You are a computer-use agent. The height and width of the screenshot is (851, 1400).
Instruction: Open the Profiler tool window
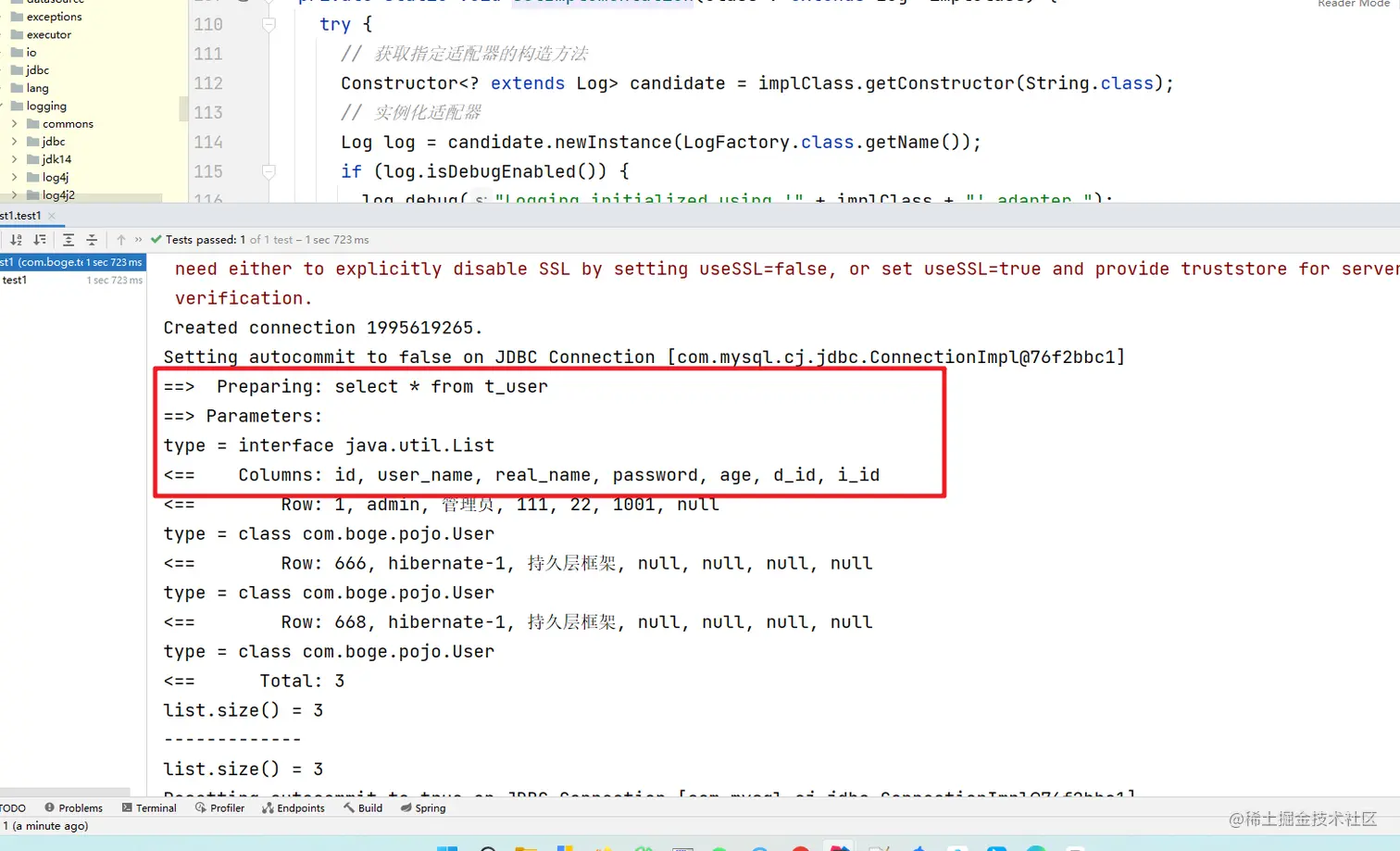tap(219, 808)
